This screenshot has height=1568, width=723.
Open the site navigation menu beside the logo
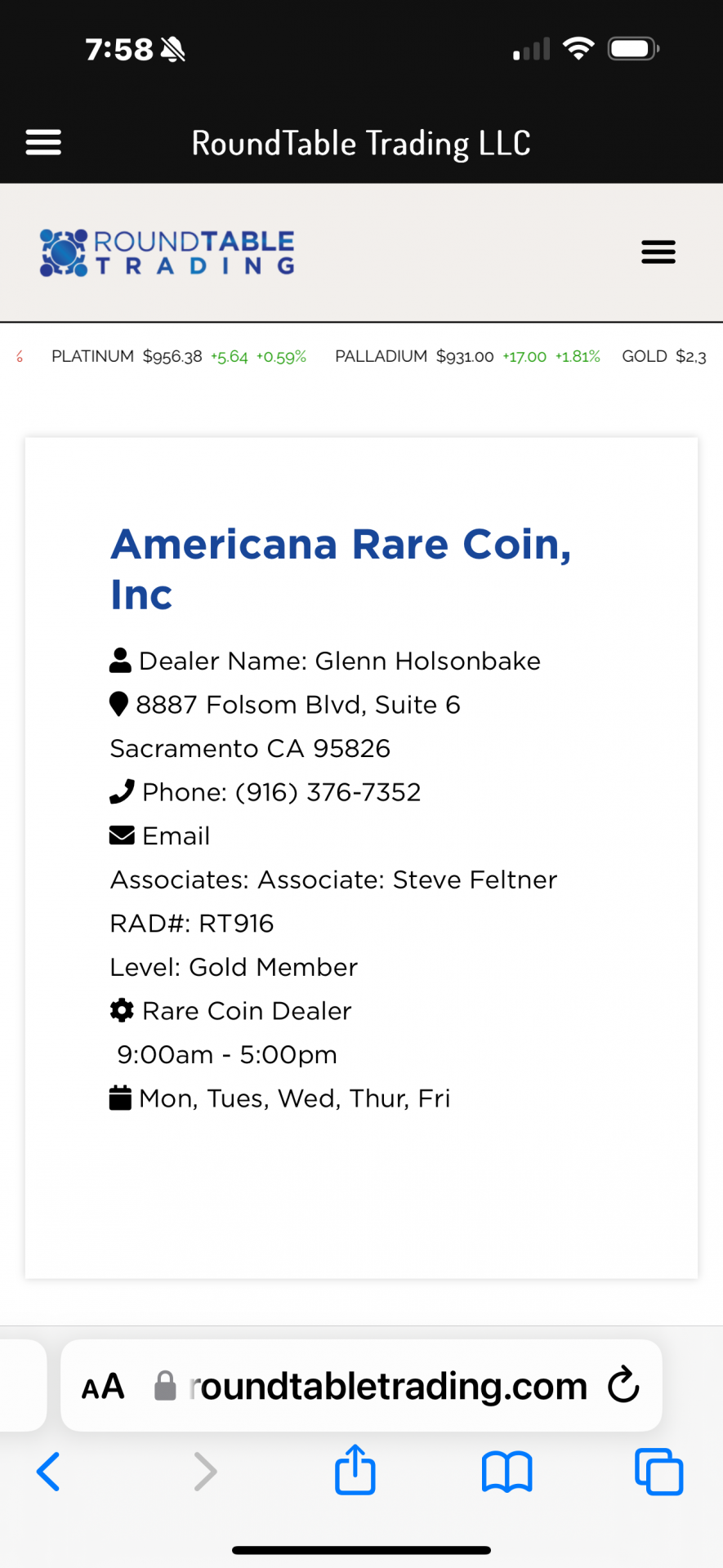click(x=658, y=252)
